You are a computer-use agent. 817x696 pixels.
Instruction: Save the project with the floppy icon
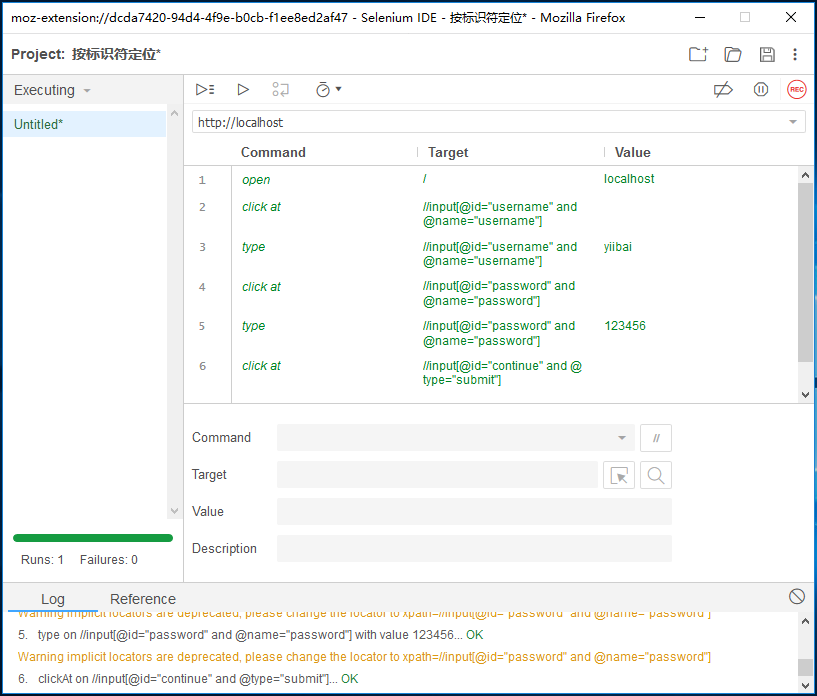(x=767, y=54)
